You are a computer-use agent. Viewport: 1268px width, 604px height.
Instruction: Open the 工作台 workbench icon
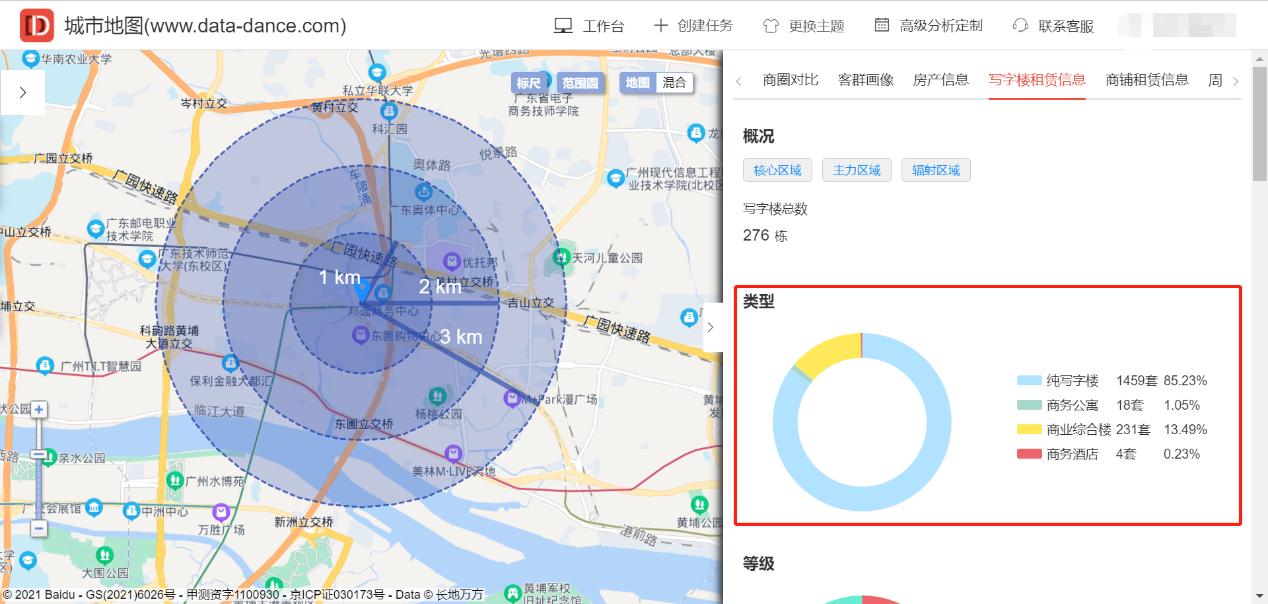[563, 27]
